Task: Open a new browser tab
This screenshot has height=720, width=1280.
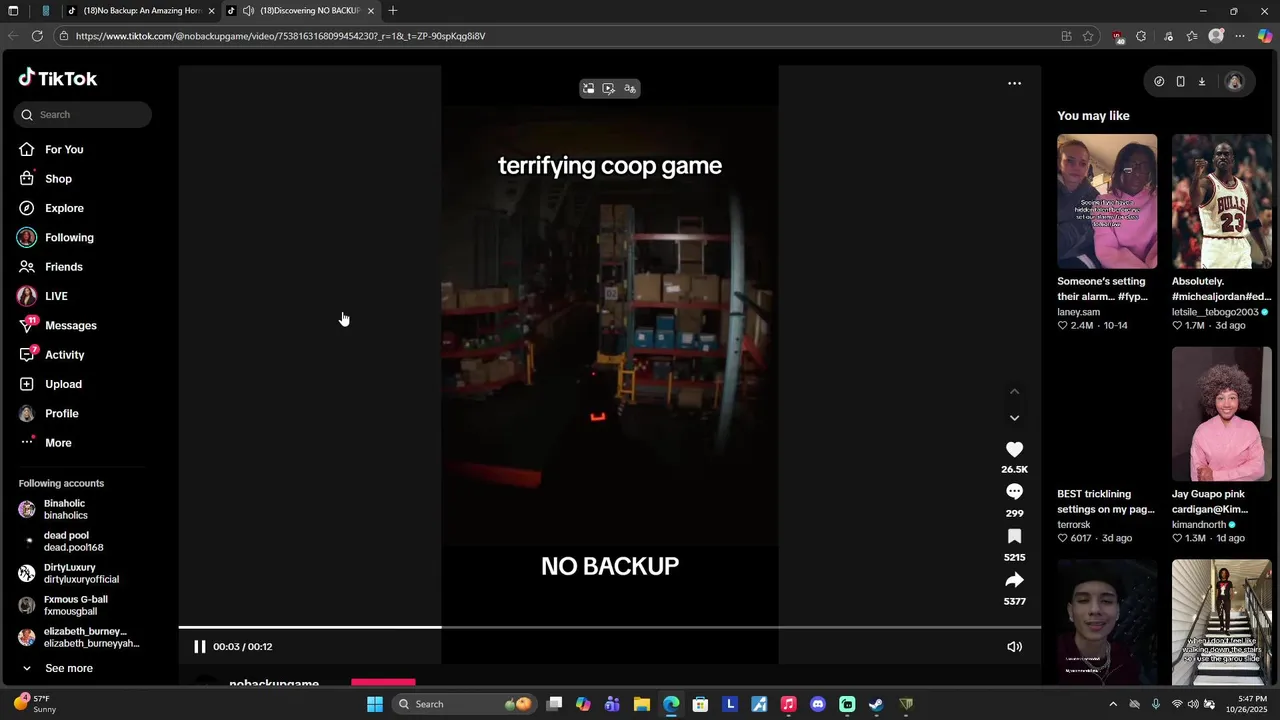Action: pos(393,11)
